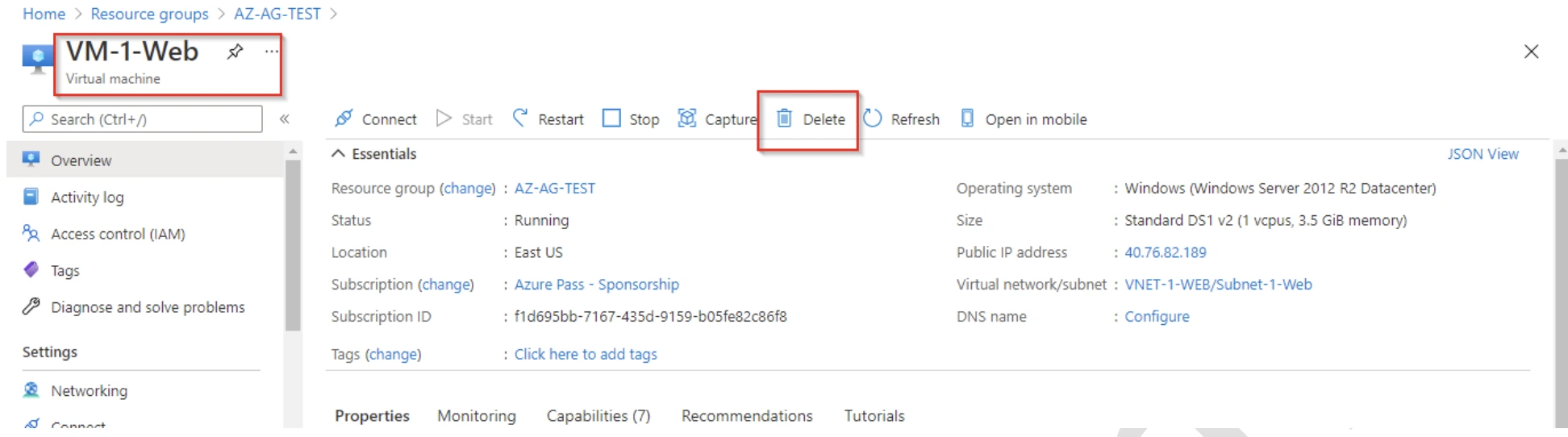1568x437 pixels.
Task: Click the virtual machine monitor icon beside title
Action: coord(37,60)
